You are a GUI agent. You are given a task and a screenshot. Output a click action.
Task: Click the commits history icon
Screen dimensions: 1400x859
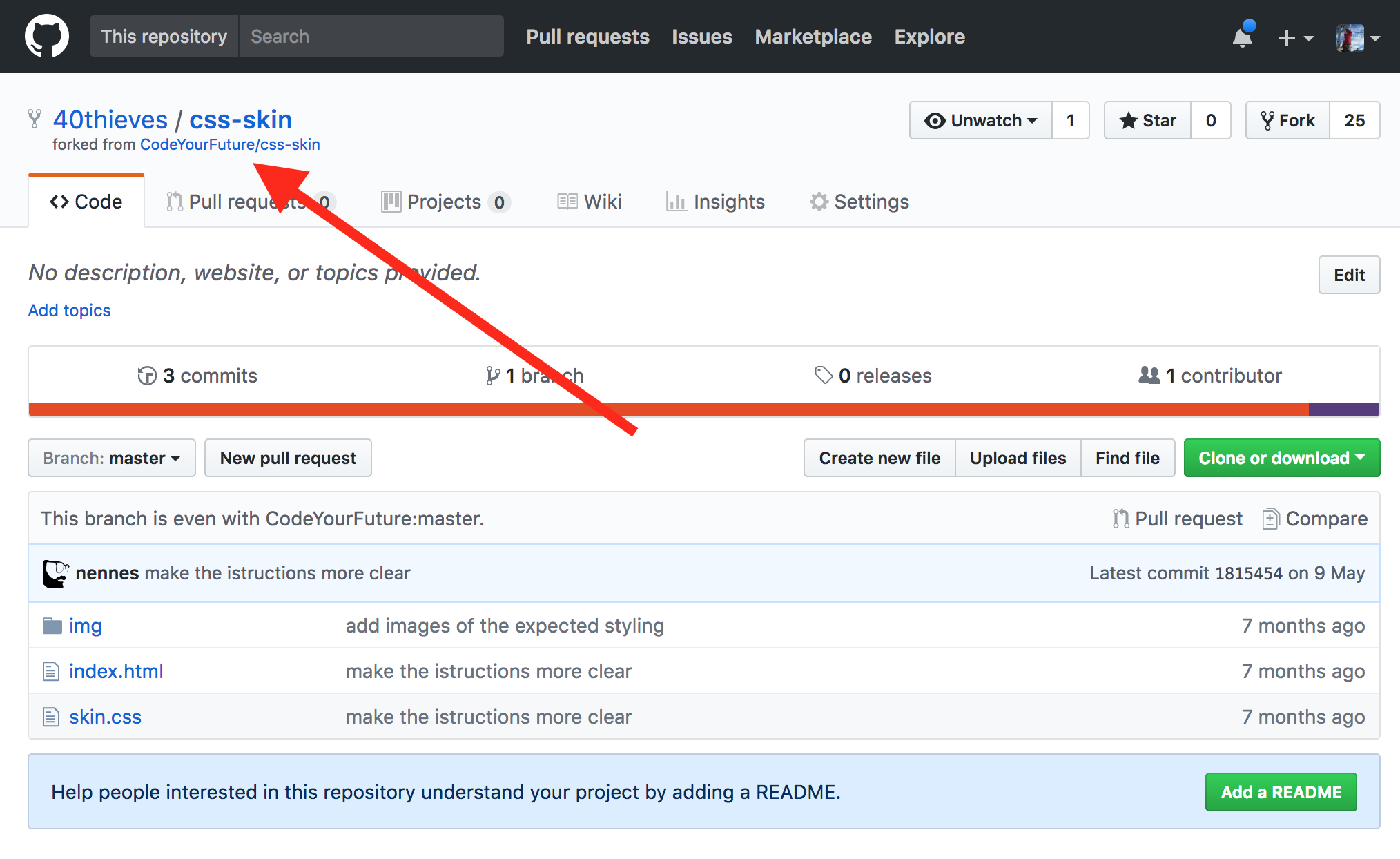click(147, 376)
